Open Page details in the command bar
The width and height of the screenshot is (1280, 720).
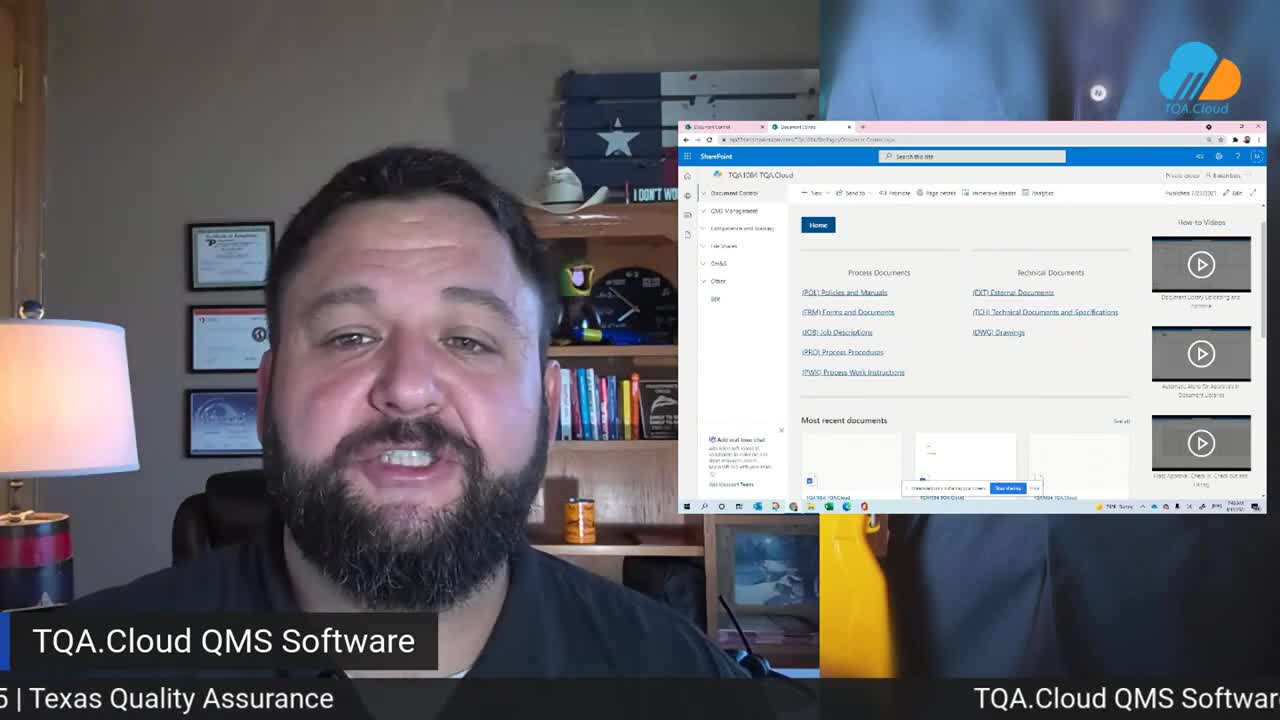coord(936,193)
